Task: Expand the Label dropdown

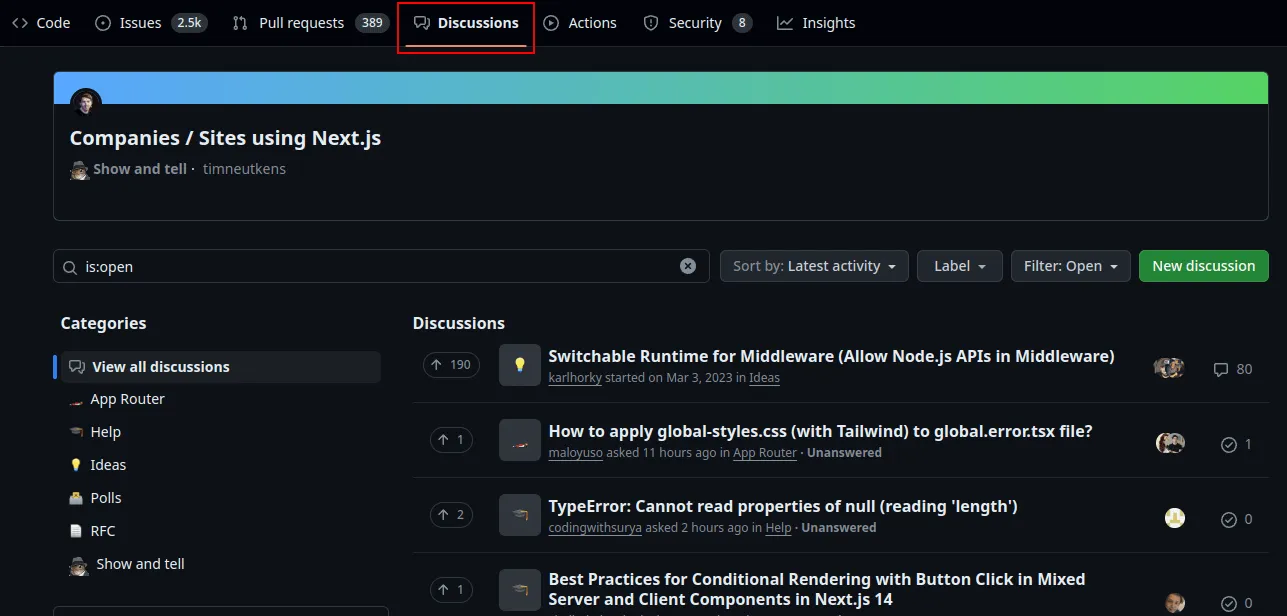Action: (x=959, y=265)
